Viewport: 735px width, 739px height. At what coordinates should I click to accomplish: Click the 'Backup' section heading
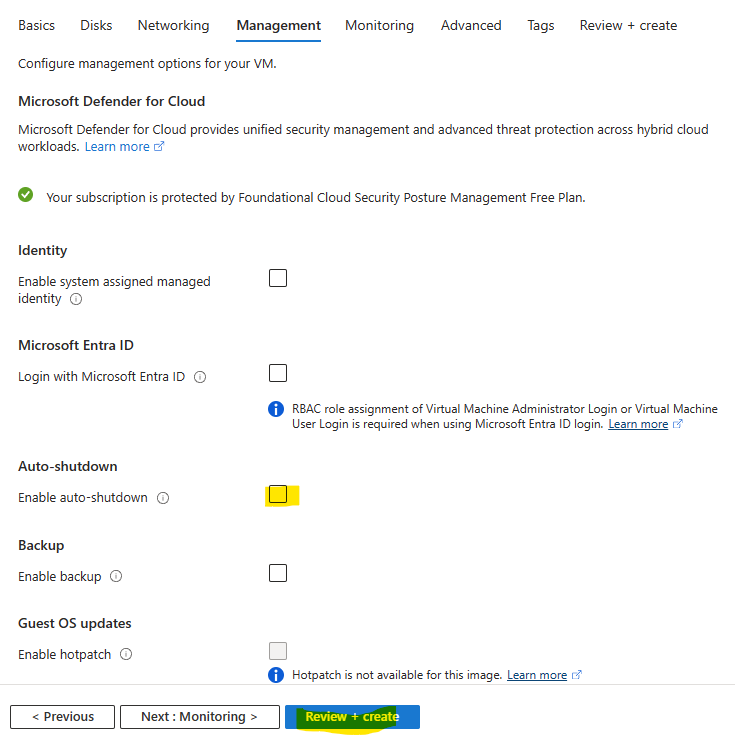tap(41, 545)
